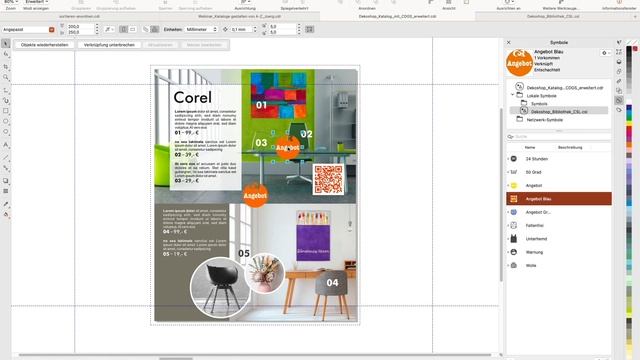Switch to Dekoshop_Katalog_mit_CDGS_erweitert.cdr tab
The width and height of the screenshot is (640, 360).
(x=398, y=17)
